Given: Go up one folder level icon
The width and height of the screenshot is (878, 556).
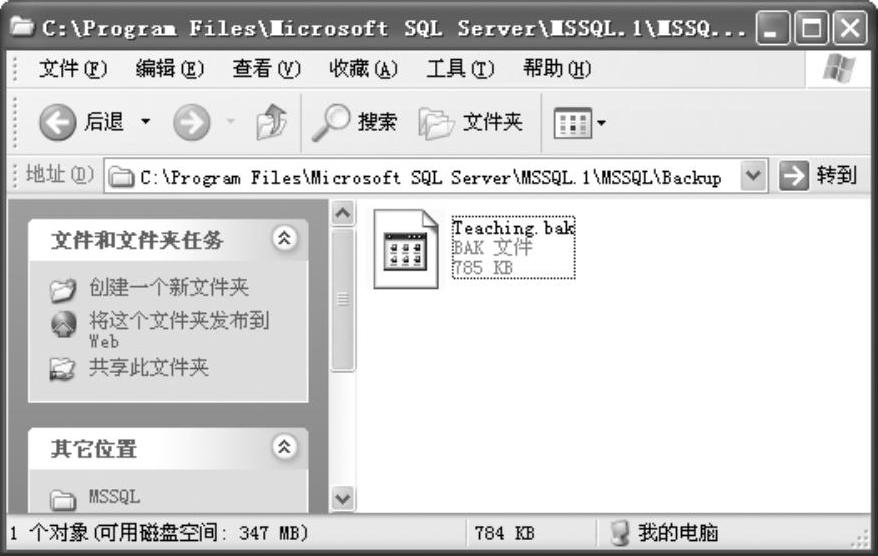Looking at the screenshot, I should (x=271, y=122).
